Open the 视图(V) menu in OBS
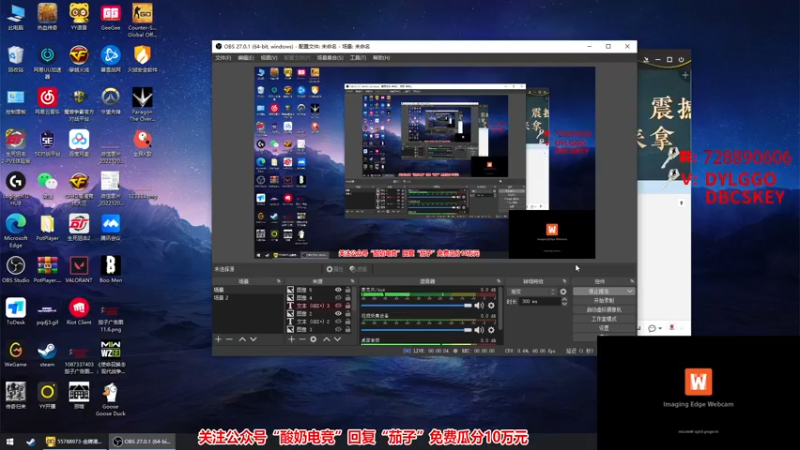 [x=269, y=58]
